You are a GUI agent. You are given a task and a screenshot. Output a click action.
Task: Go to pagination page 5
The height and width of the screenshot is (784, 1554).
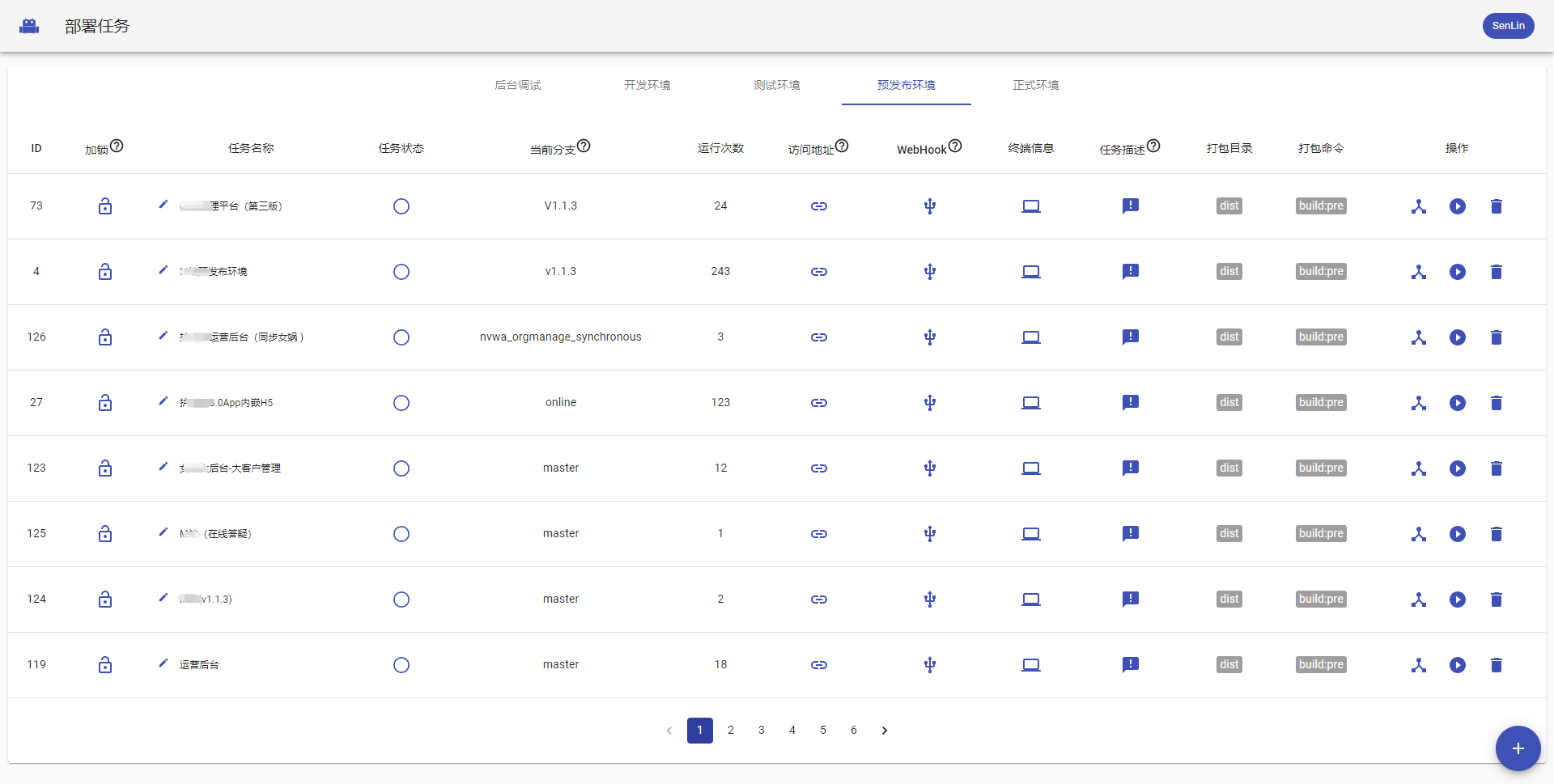tap(823, 731)
